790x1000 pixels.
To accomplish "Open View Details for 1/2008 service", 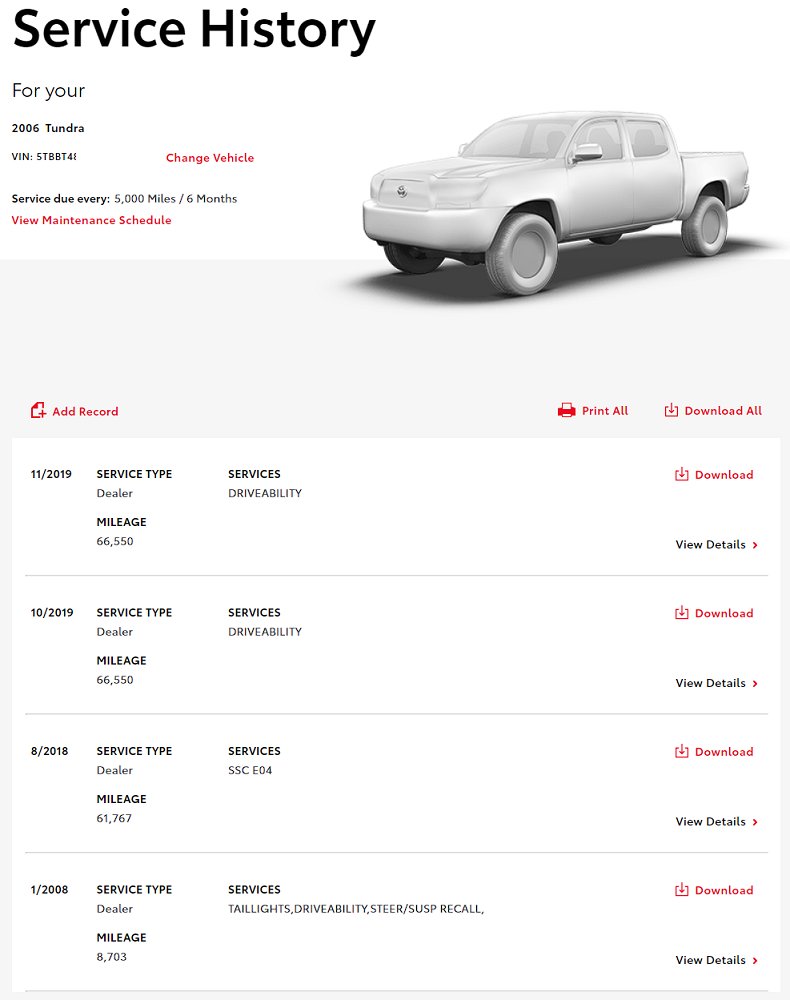I will pyautogui.click(x=710, y=959).
